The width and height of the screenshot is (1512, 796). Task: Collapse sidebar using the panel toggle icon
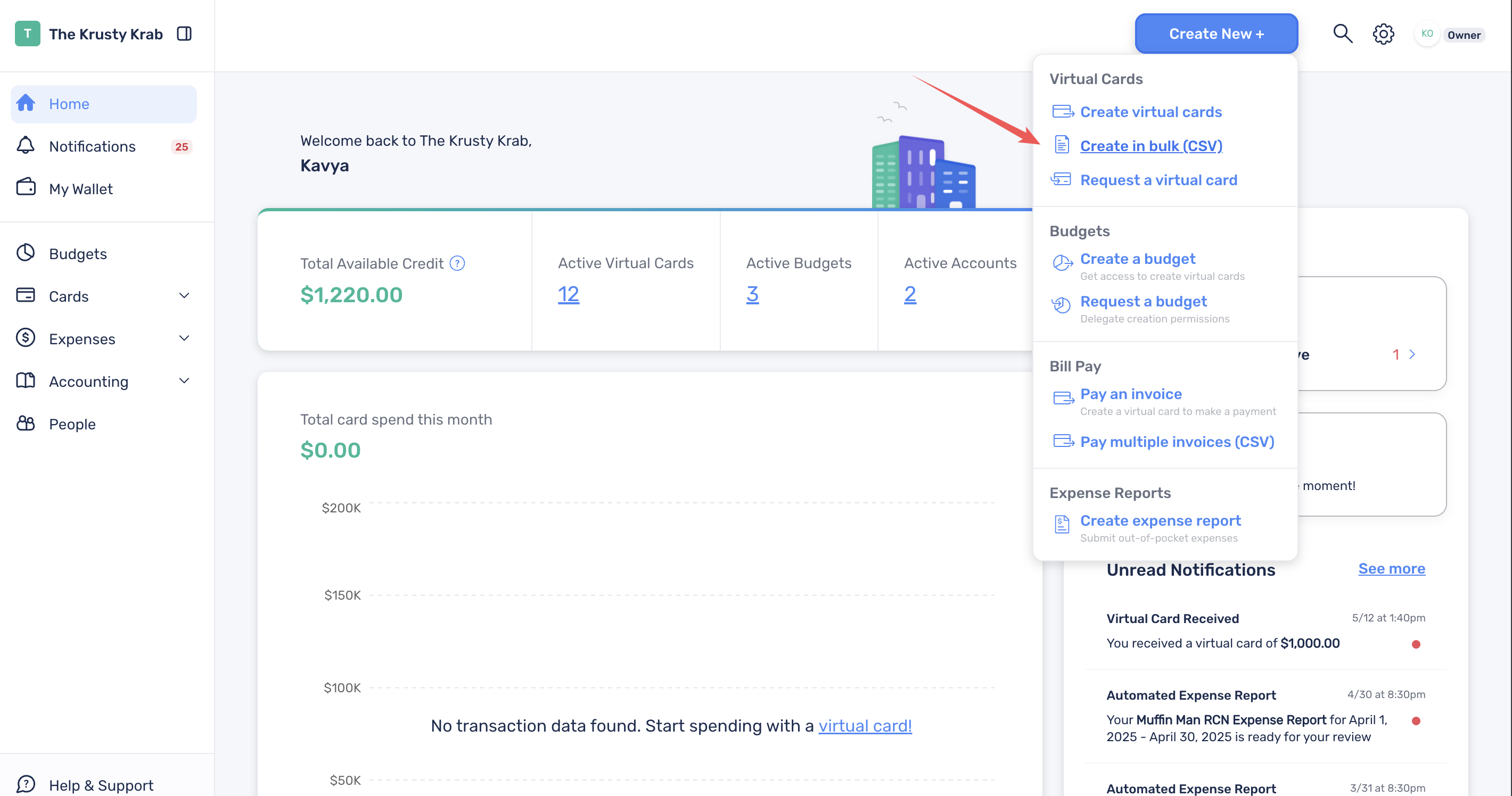click(184, 34)
